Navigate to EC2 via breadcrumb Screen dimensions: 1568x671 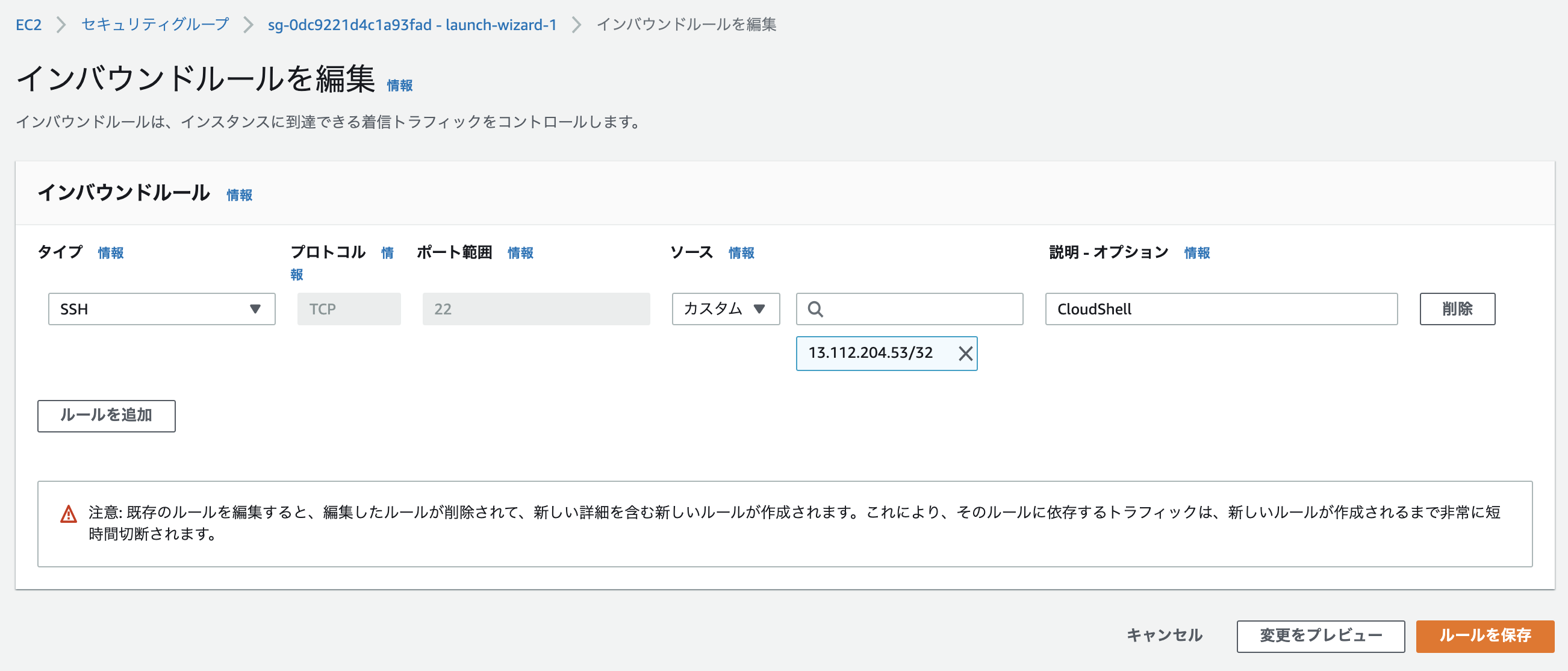29,25
